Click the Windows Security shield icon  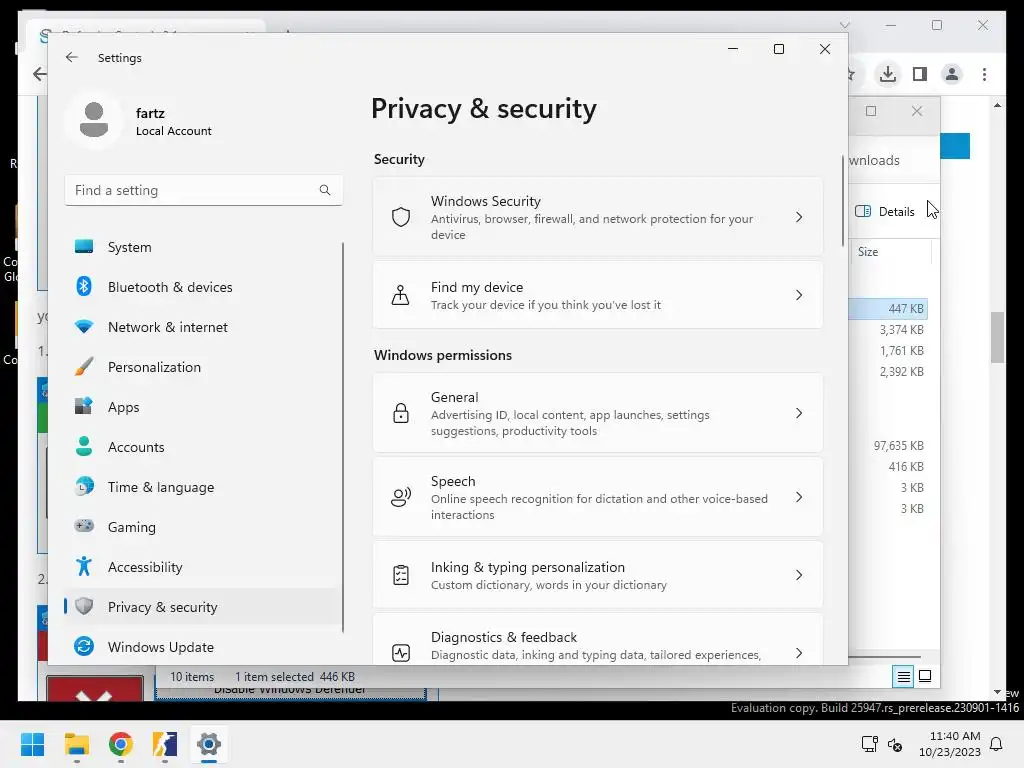pyautogui.click(x=400, y=217)
